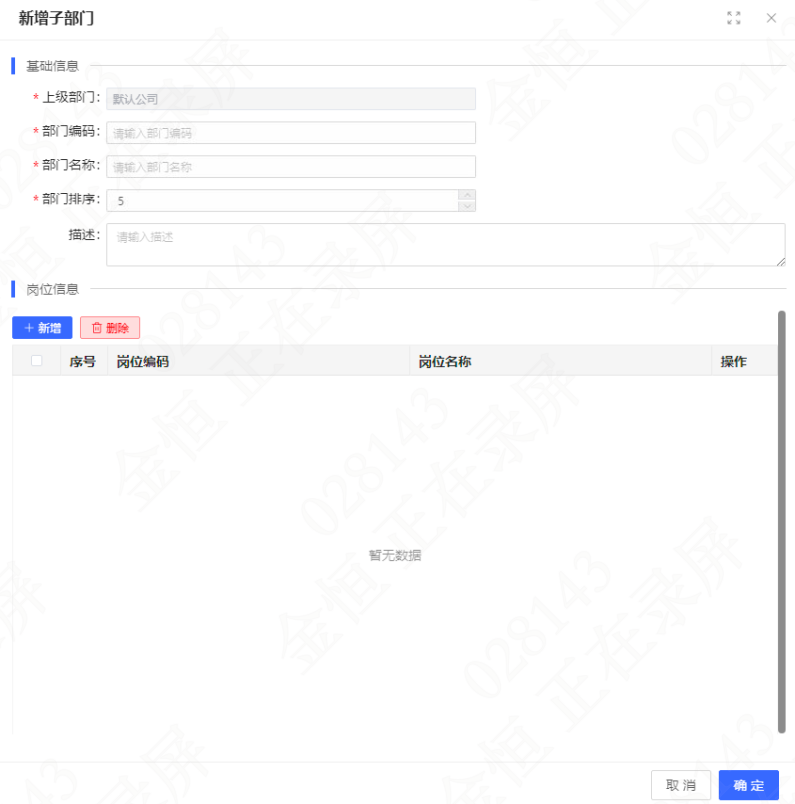The image size is (795, 804).
Task: Decrease 部门排序 with the down arrow
Action: coord(467,206)
